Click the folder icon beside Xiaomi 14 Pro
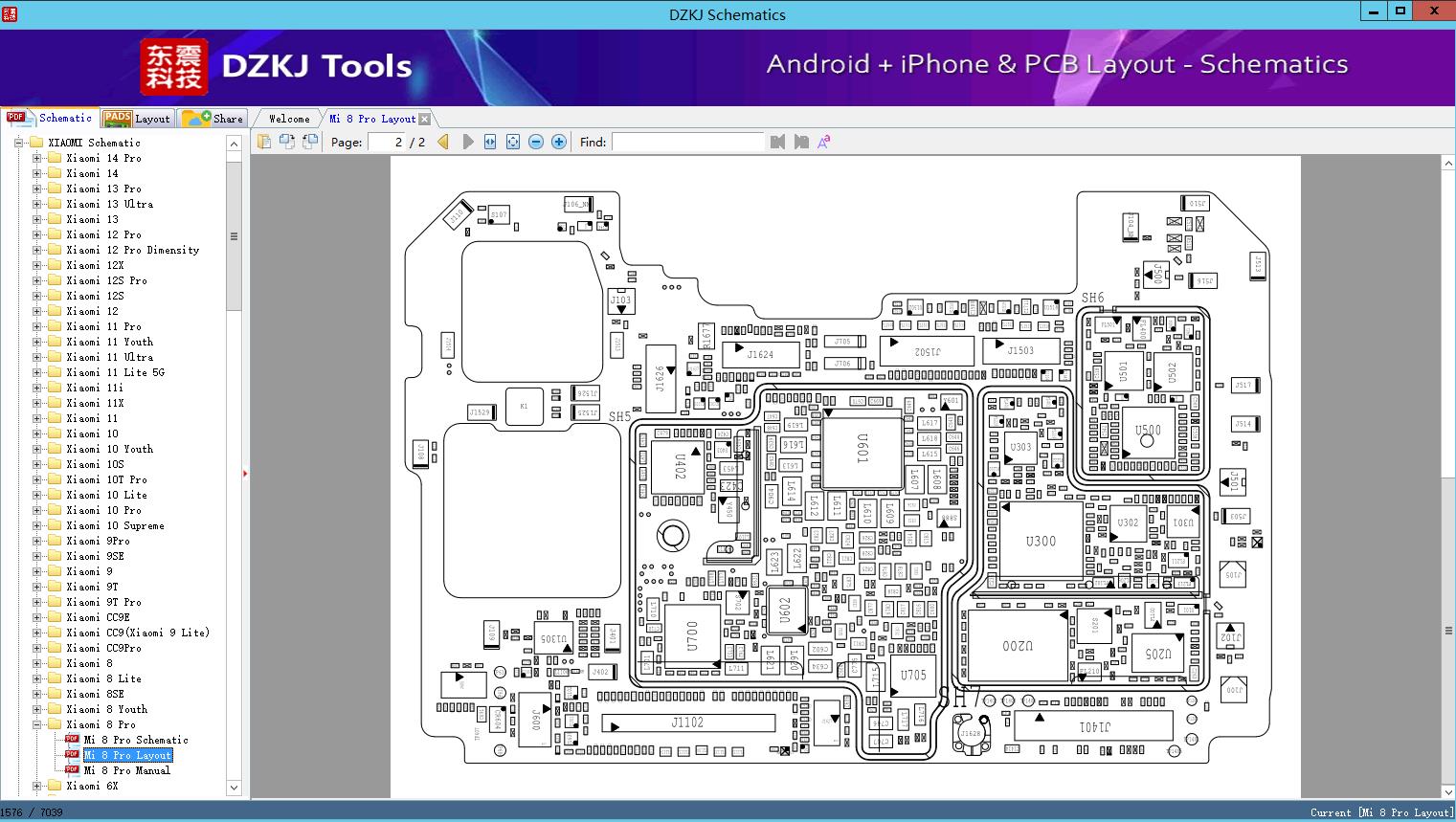The width and height of the screenshot is (1456, 822). [x=55, y=158]
